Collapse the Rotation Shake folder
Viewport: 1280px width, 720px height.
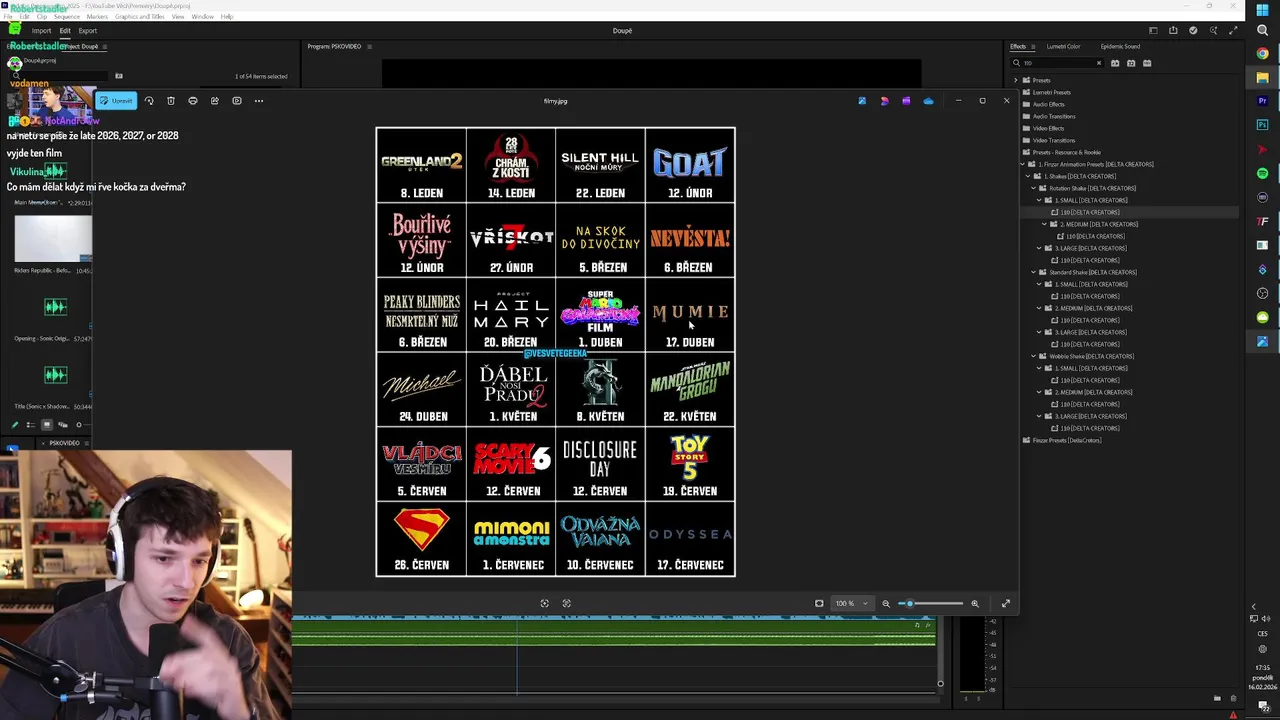click(x=1034, y=188)
